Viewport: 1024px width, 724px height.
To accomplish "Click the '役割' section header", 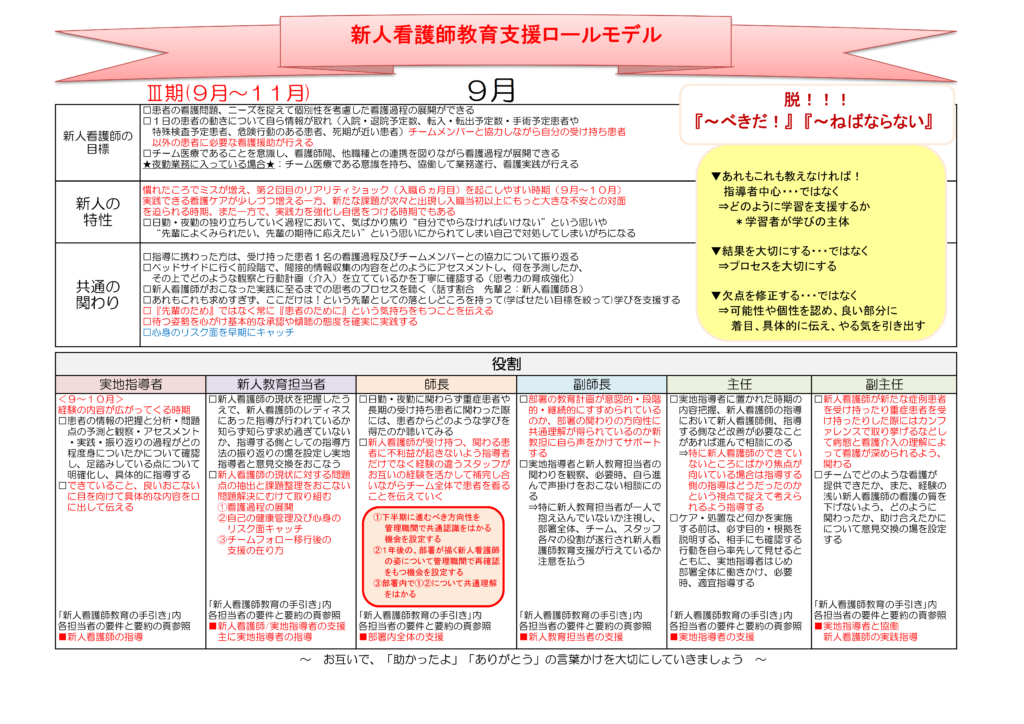I will pos(506,364).
